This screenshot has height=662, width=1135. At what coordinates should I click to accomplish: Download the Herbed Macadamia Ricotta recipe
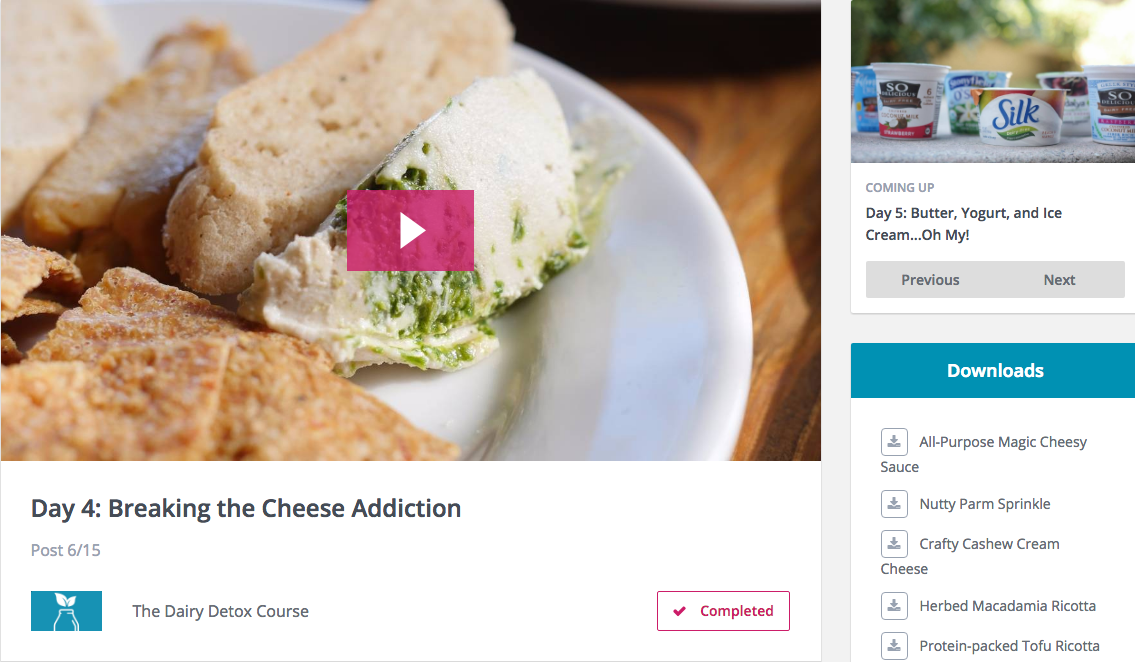tap(1007, 606)
